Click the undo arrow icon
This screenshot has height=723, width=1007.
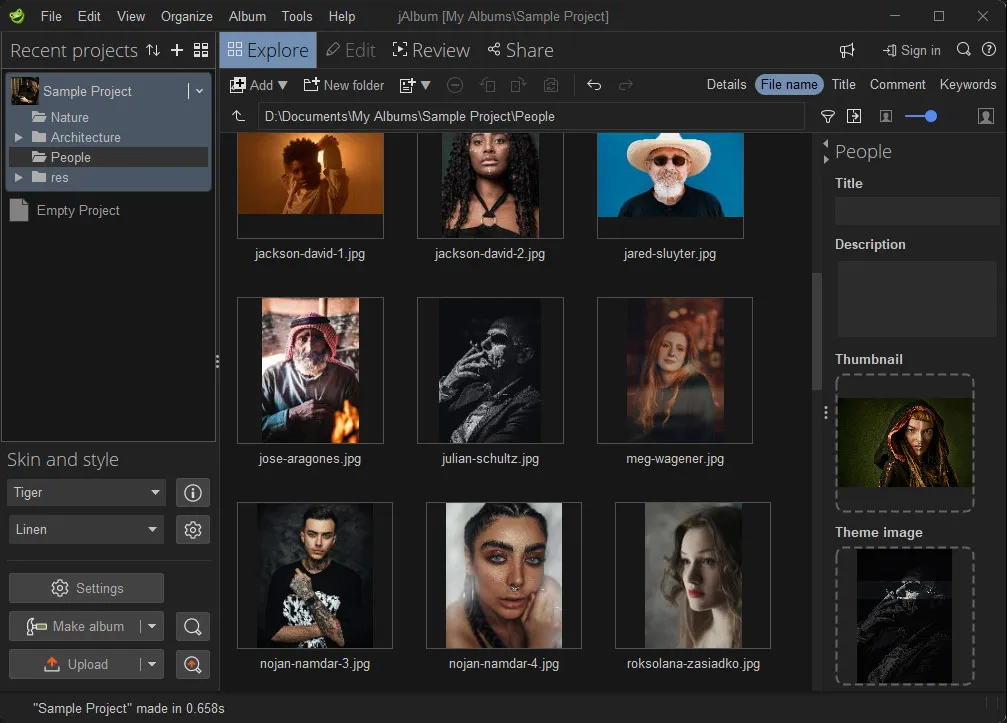593,87
